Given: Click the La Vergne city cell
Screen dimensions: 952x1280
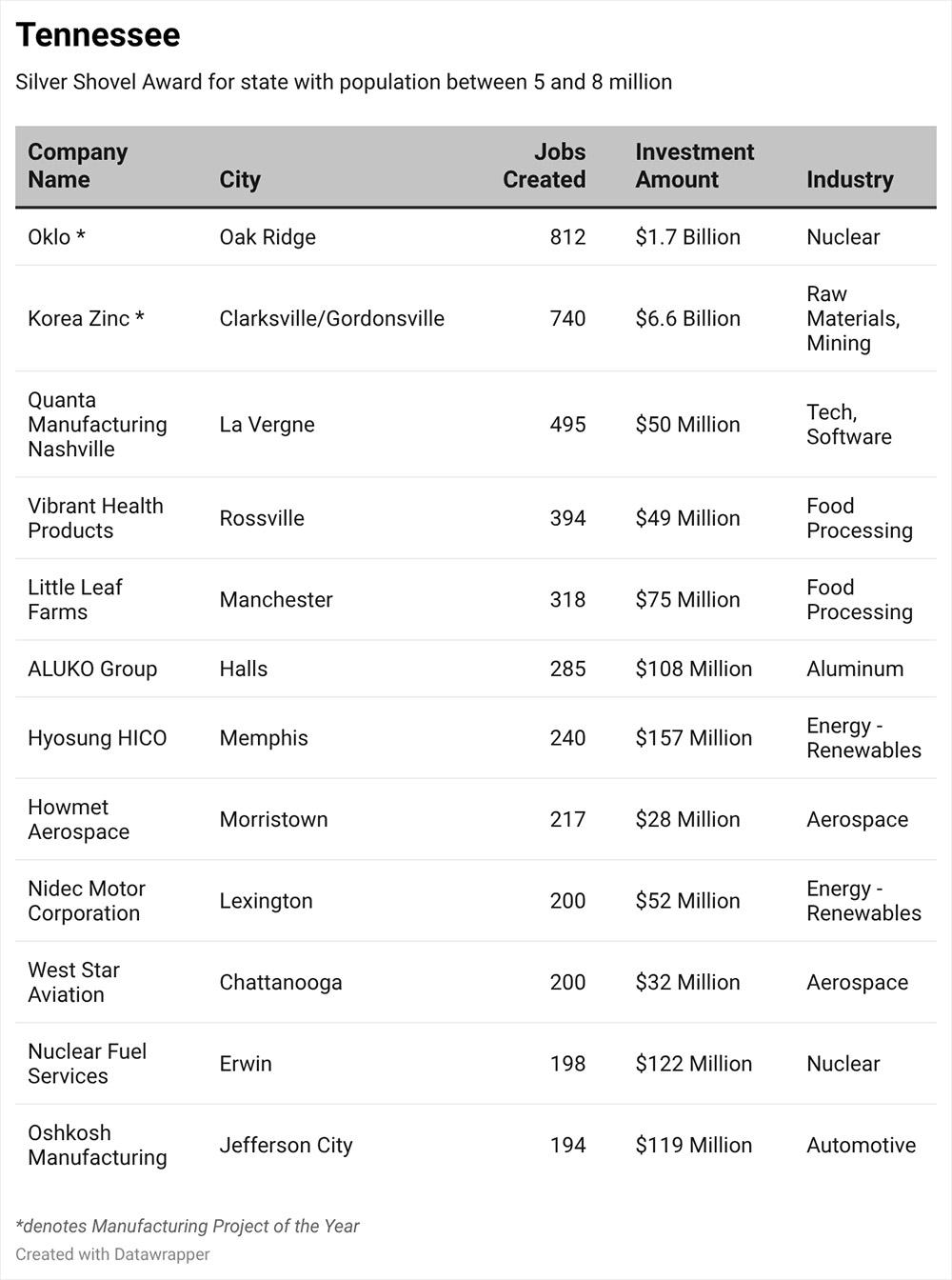Looking at the screenshot, I should pyautogui.click(x=267, y=425).
